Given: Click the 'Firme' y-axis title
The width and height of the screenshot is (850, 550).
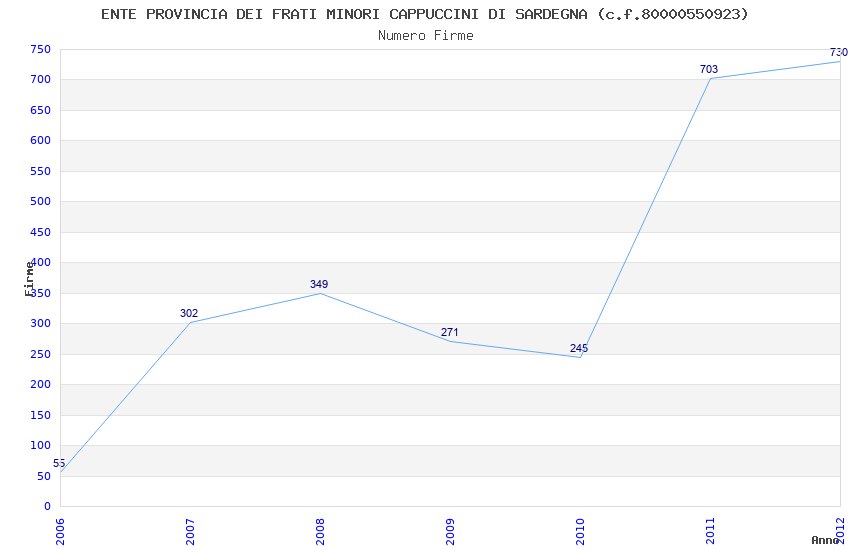Looking at the screenshot, I should (x=29, y=279).
